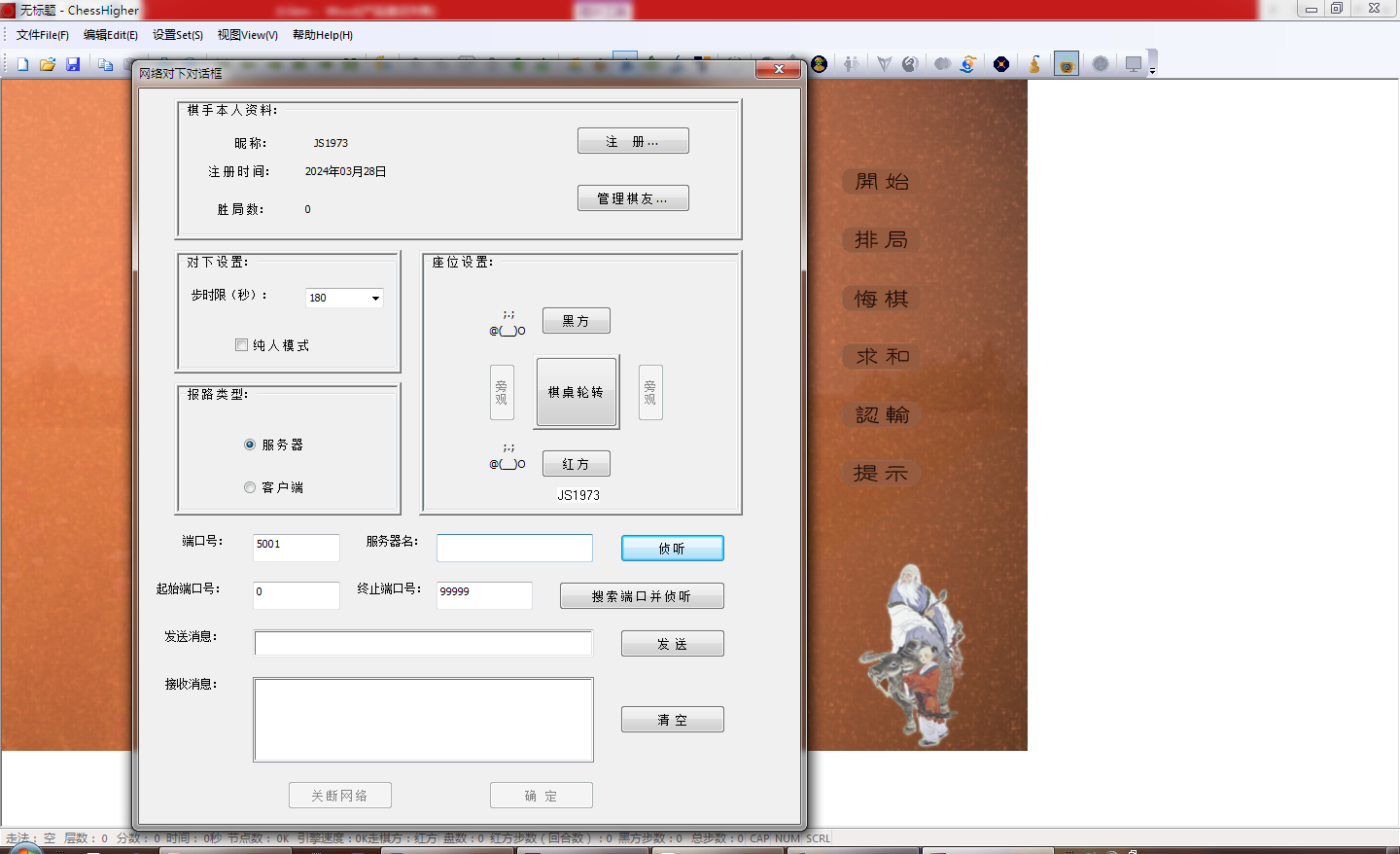Select the 客户端 radio option
Image resolution: width=1400 pixels, height=854 pixels.
pos(250,487)
